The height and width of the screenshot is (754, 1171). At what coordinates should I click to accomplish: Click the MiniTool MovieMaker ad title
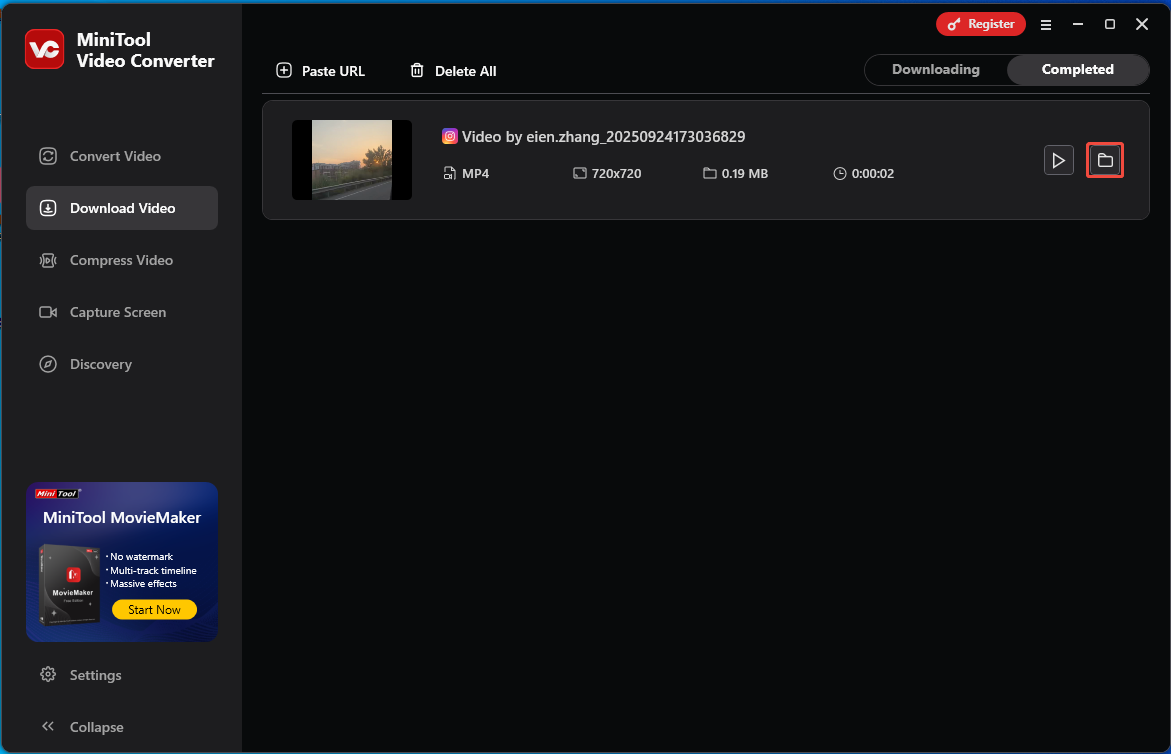pyautogui.click(x=122, y=517)
